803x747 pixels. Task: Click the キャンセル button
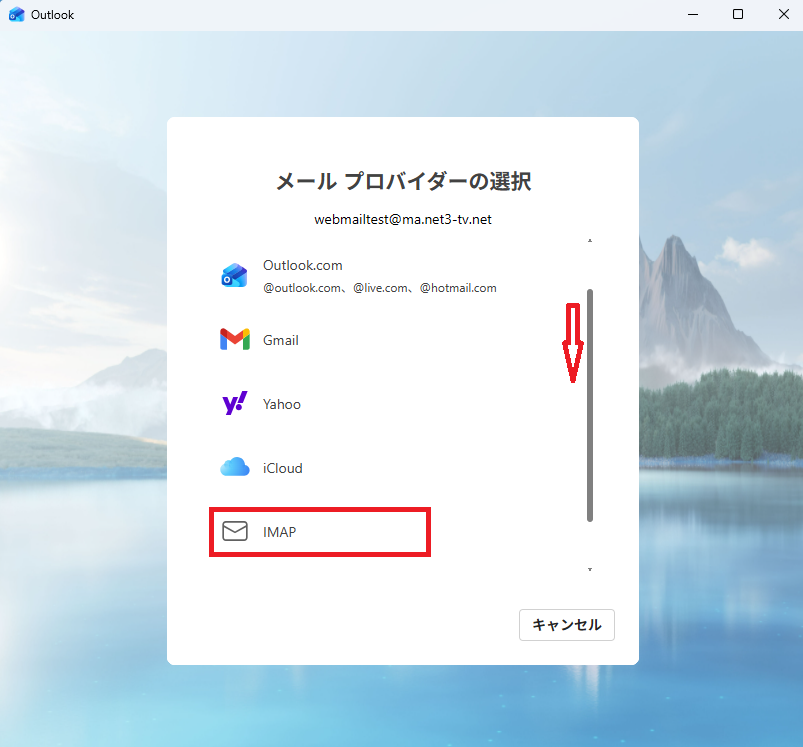[566, 625]
